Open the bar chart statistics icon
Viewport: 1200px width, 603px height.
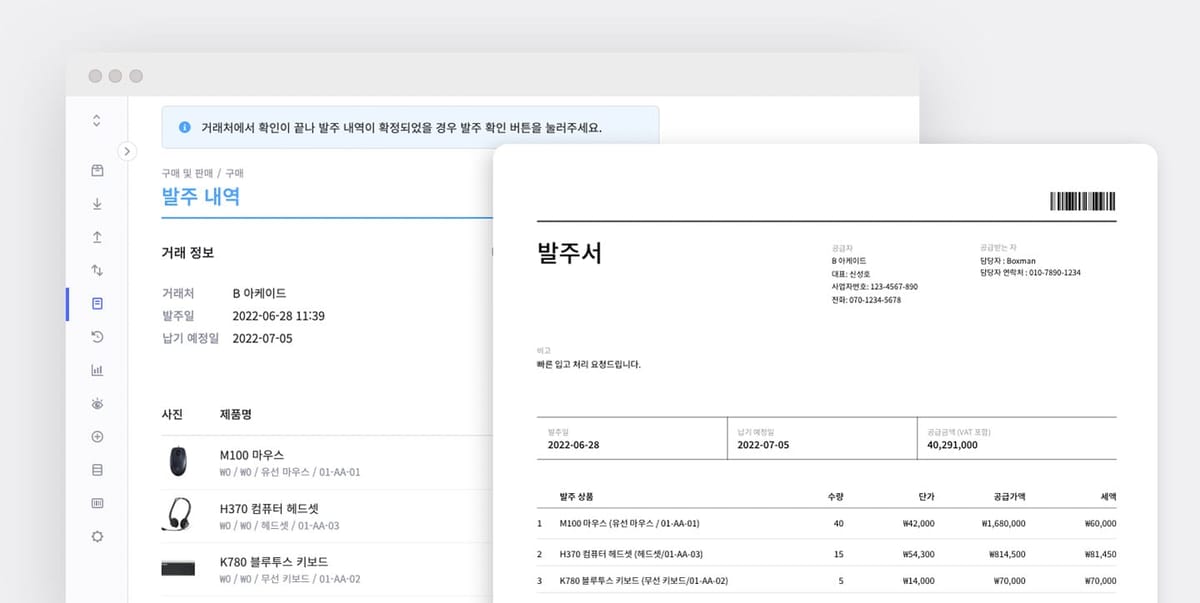(x=96, y=371)
